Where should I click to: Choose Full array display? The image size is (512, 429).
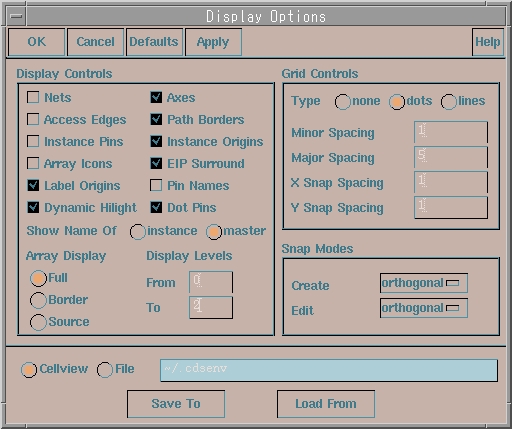coord(38,278)
